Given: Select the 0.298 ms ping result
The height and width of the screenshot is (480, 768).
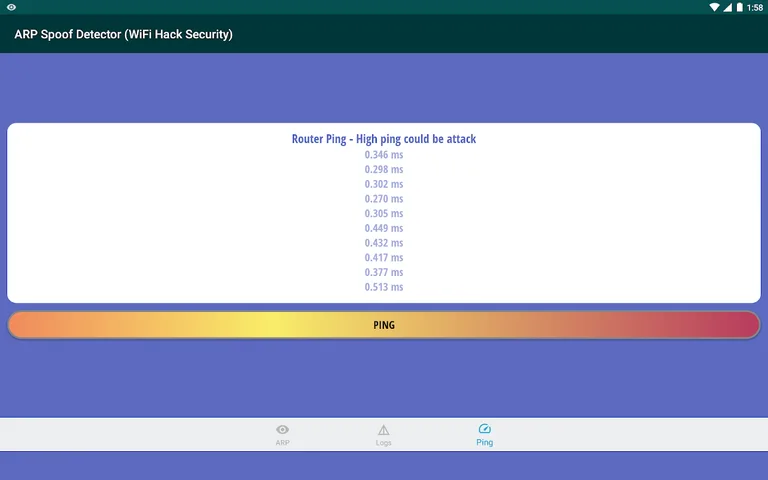Looking at the screenshot, I should 384,169.
